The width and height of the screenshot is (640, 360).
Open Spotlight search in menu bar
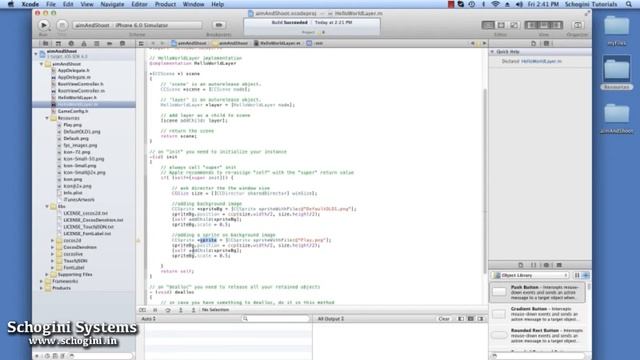click(629, 4)
